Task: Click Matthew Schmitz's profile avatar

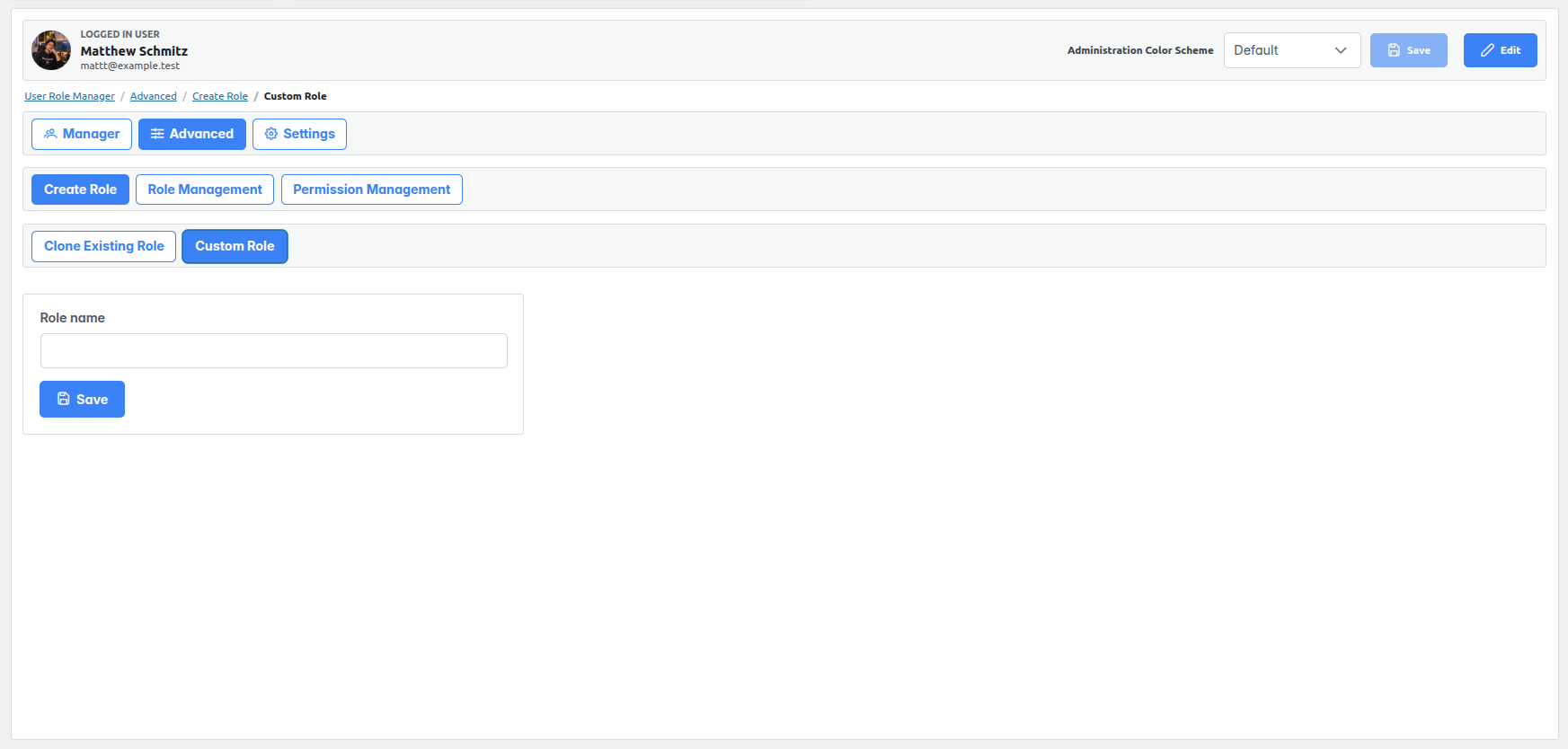Action: (51, 50)
